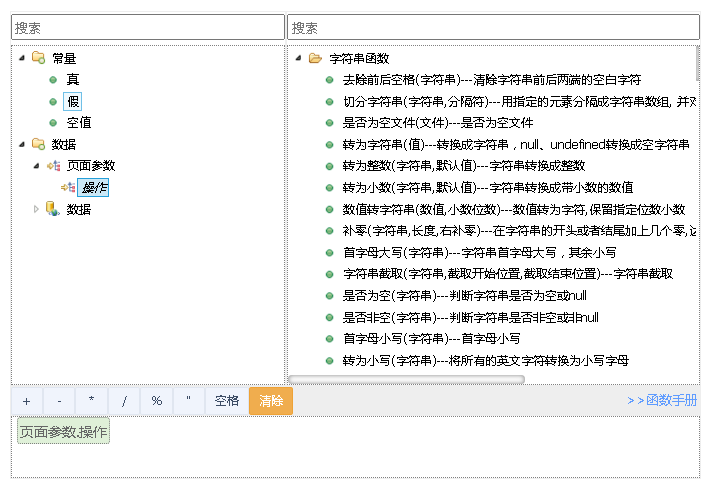This screenshot has width=705, height=481.
Task: Click the green dot beside 真
Action: [x=53, y=79]
